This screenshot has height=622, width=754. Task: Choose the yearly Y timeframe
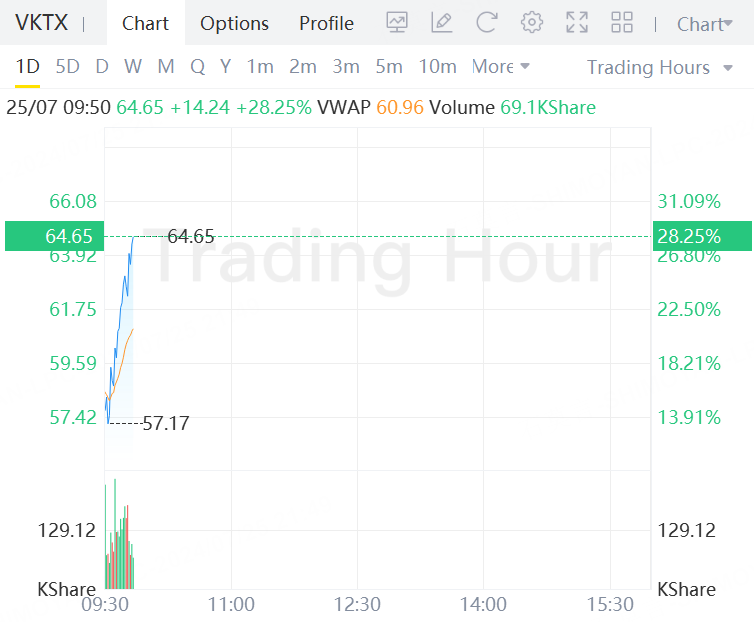[x=226, y=67]
